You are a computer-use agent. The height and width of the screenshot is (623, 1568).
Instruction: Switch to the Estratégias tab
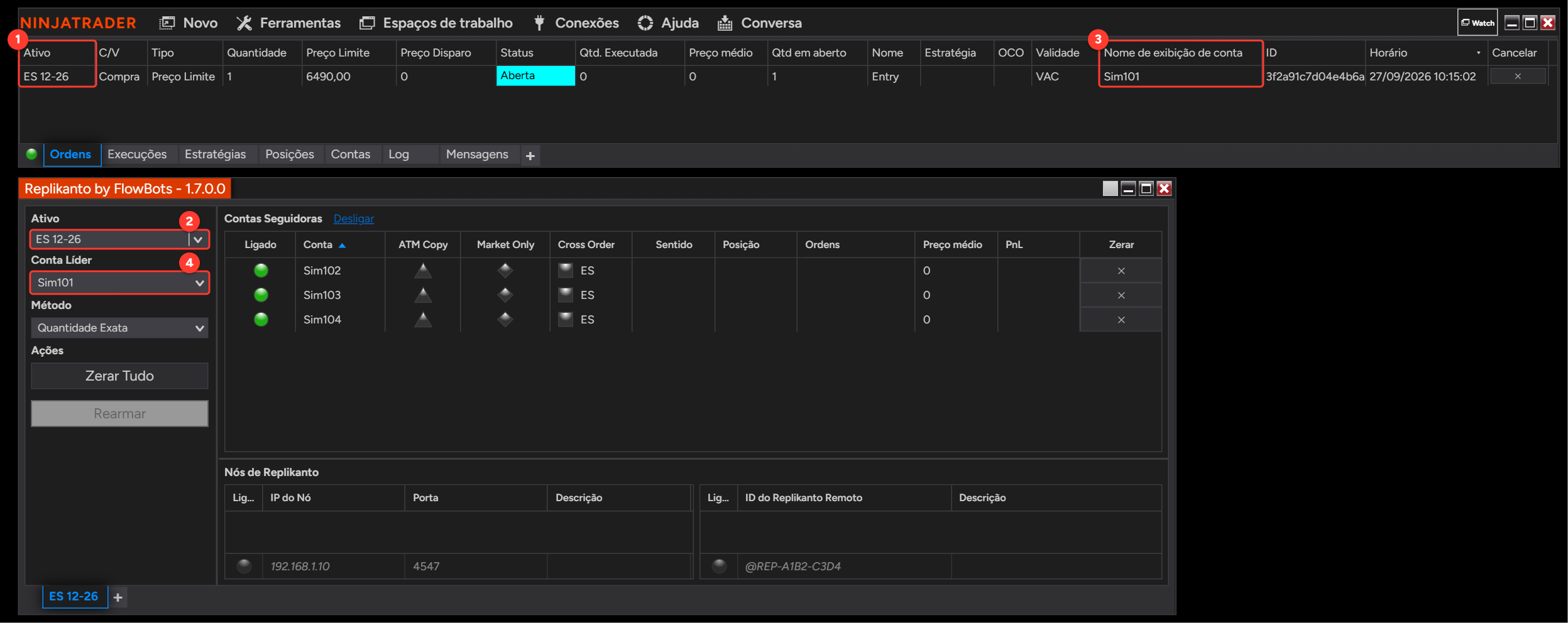point(215,154)
